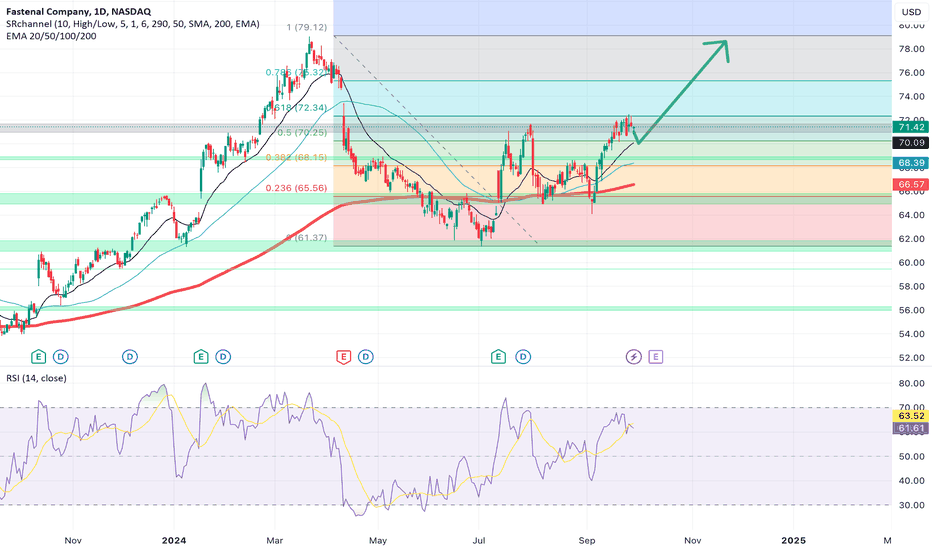
Task: Click the purple upcoming earnings E icon
Action: point(656,357)
